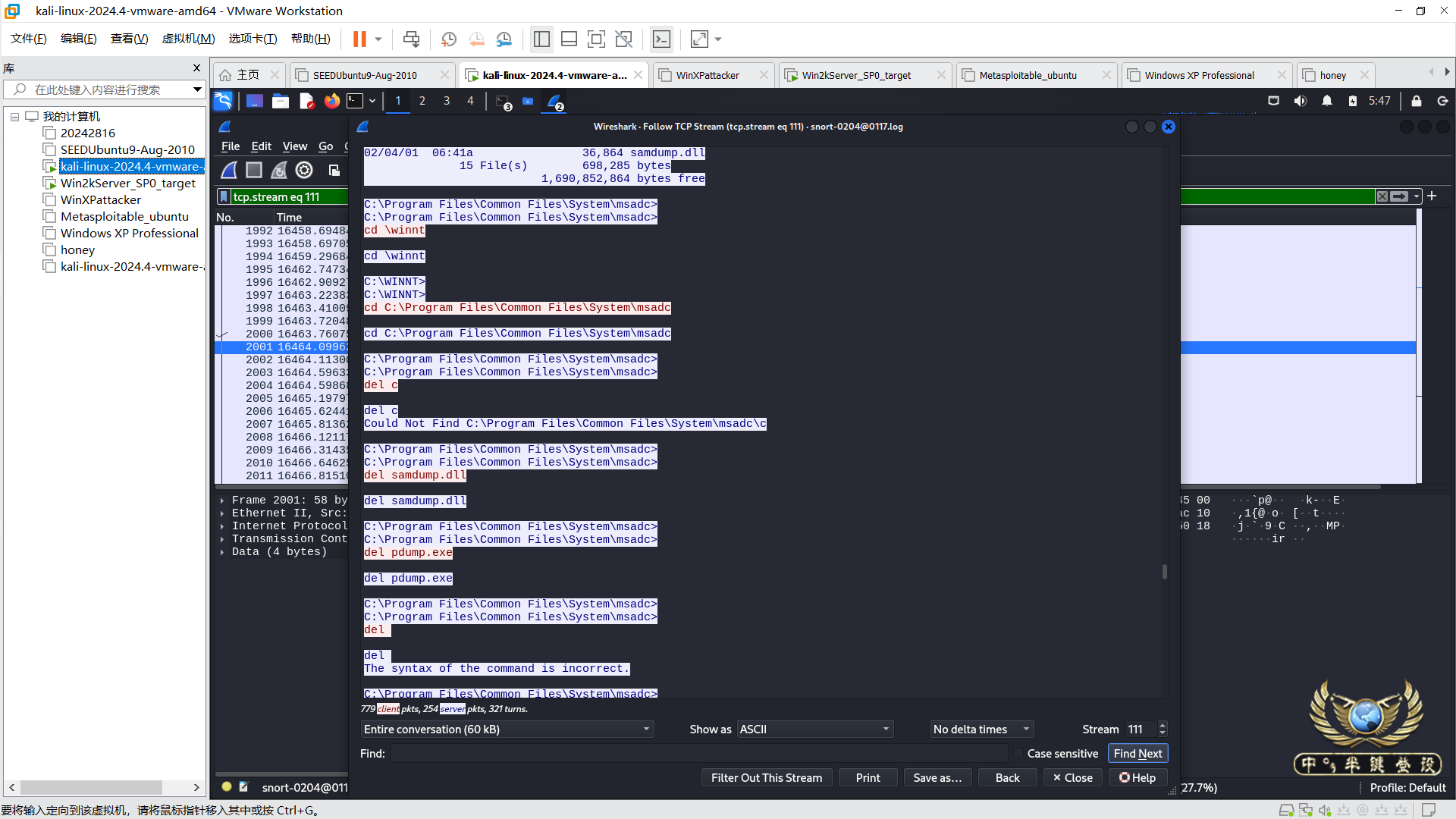Click into the Find text field

698,753
